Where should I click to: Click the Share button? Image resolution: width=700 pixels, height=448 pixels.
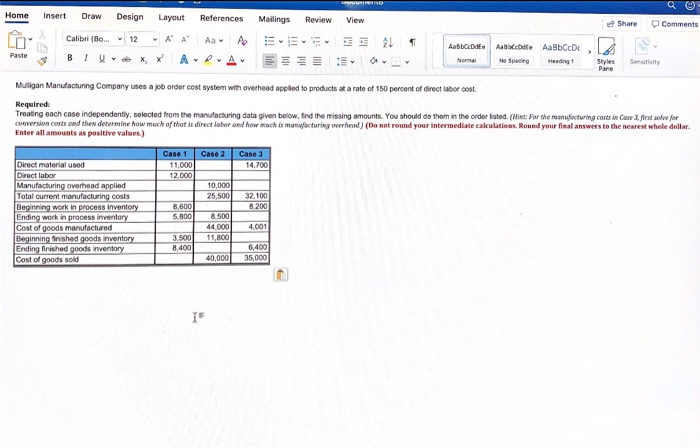click(x=622, y=24)
